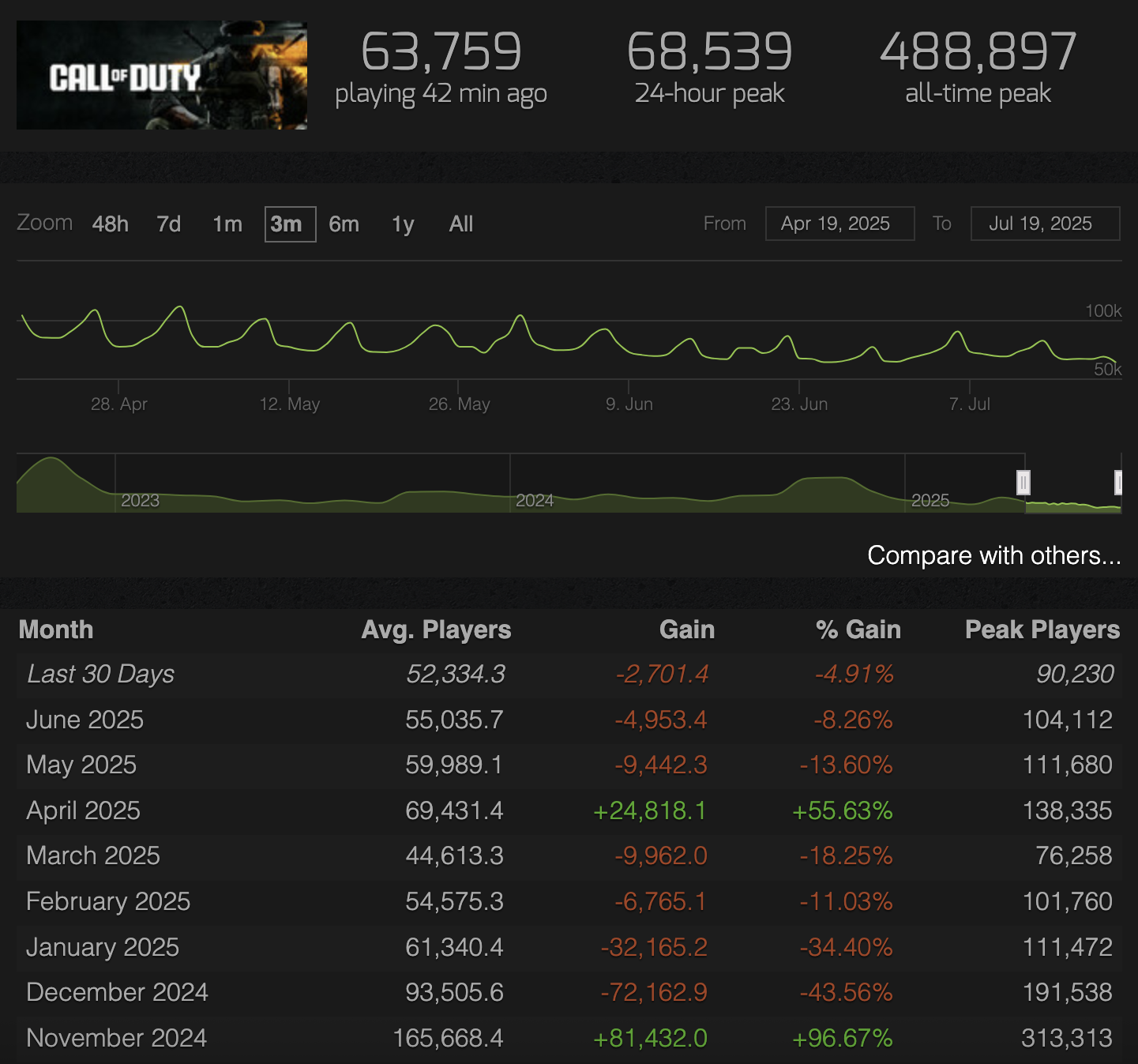Click the February gain value -6,765.1

(660, 901)
